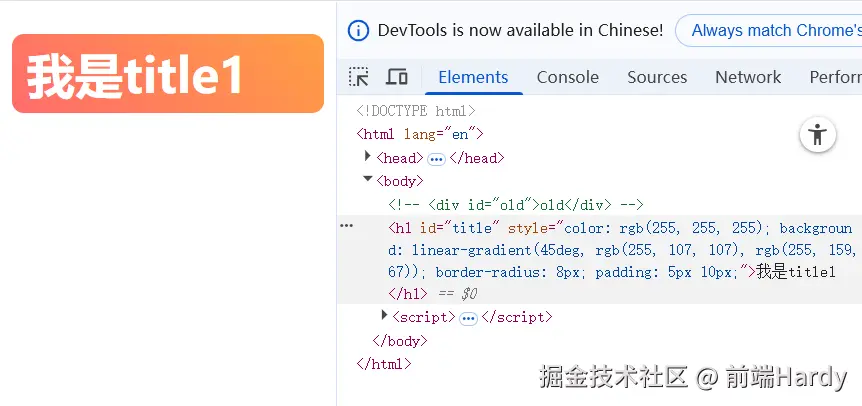
Task: Open the accessibility tree round button
Action: [817, 134]
